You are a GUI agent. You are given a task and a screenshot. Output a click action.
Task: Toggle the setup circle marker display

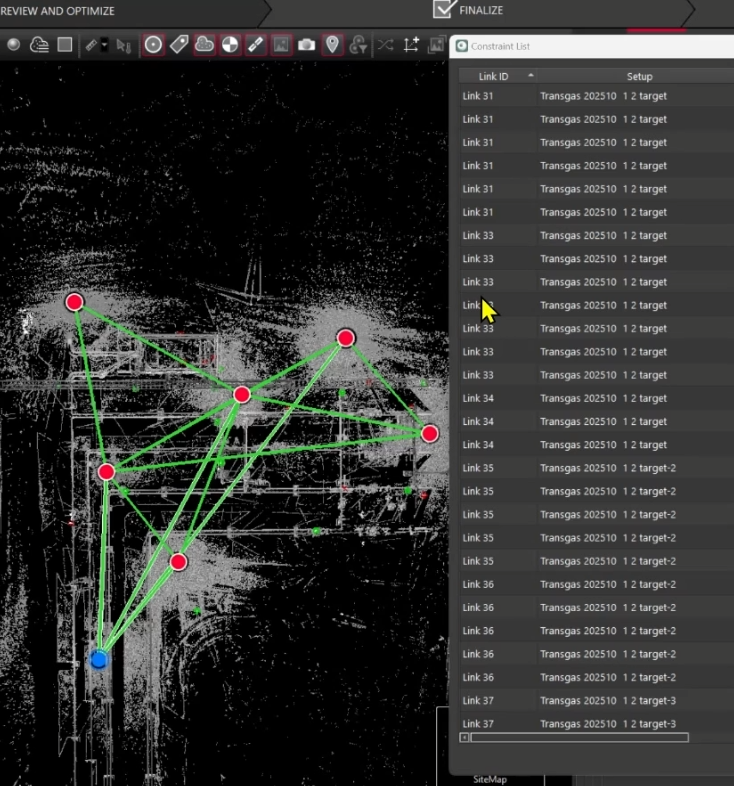coord(153,45)
